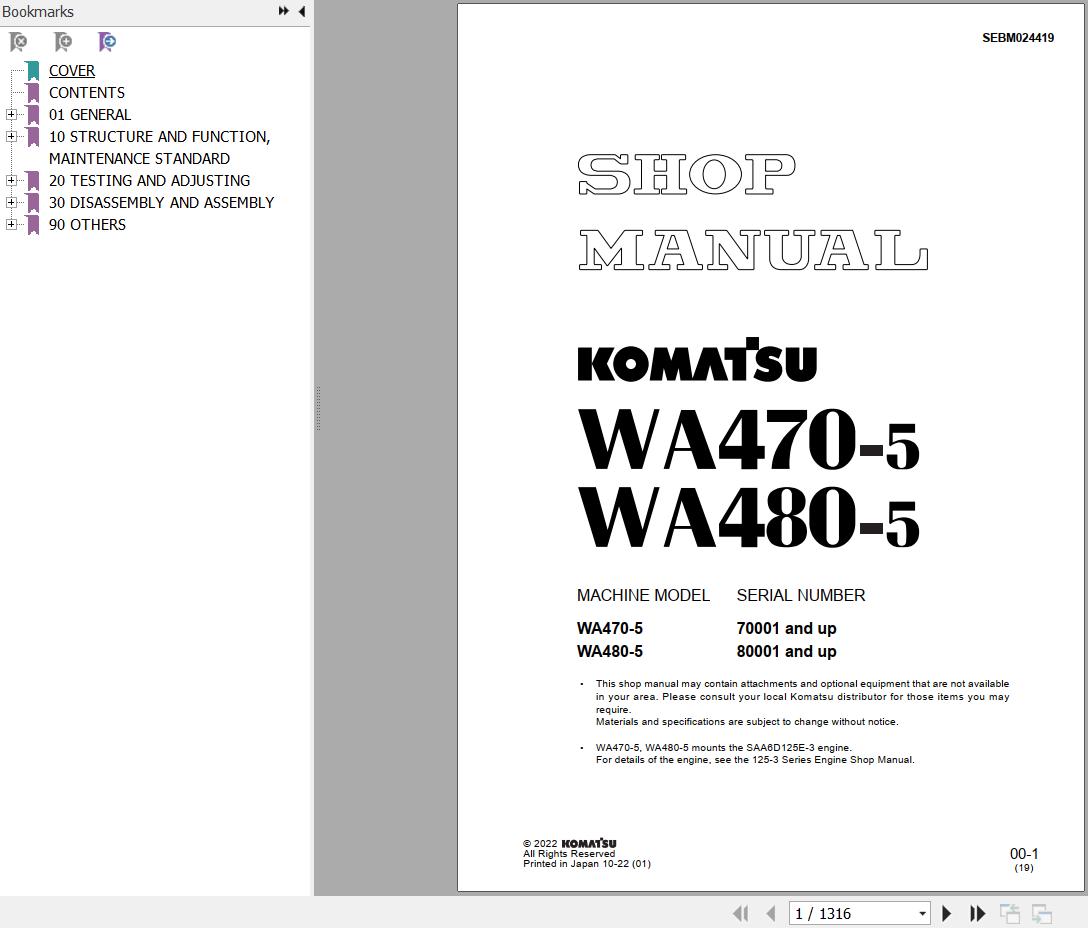Expand the 90 OTHERS tree node
The image size is (1088, 928).
(x=11, y=225)
